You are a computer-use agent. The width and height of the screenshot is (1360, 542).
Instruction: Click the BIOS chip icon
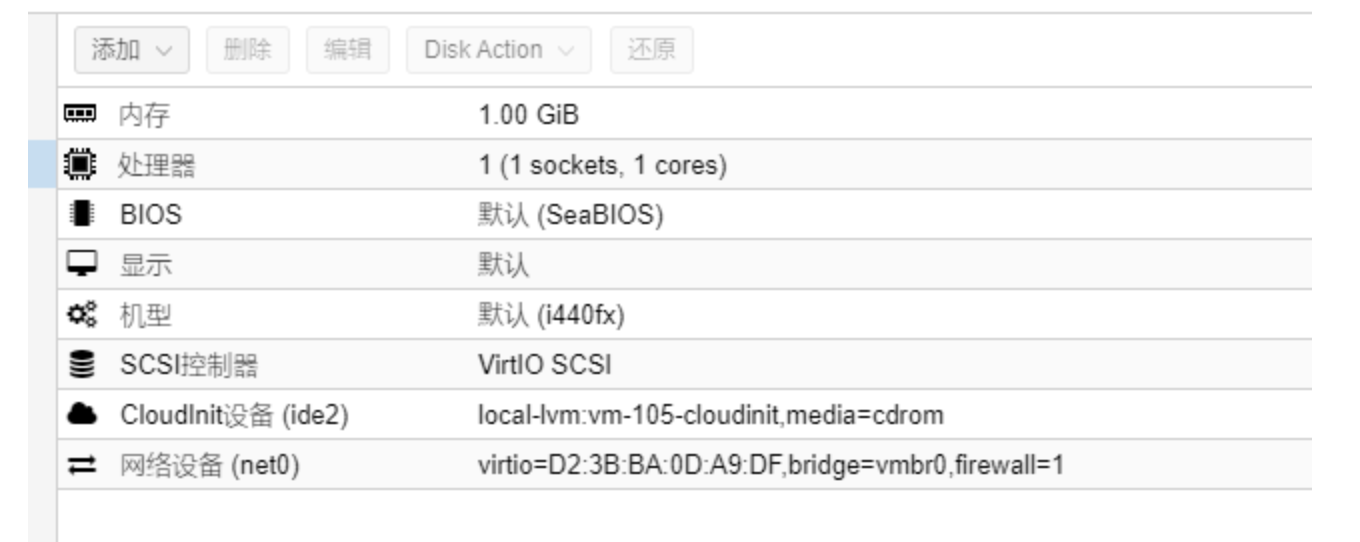80,215
